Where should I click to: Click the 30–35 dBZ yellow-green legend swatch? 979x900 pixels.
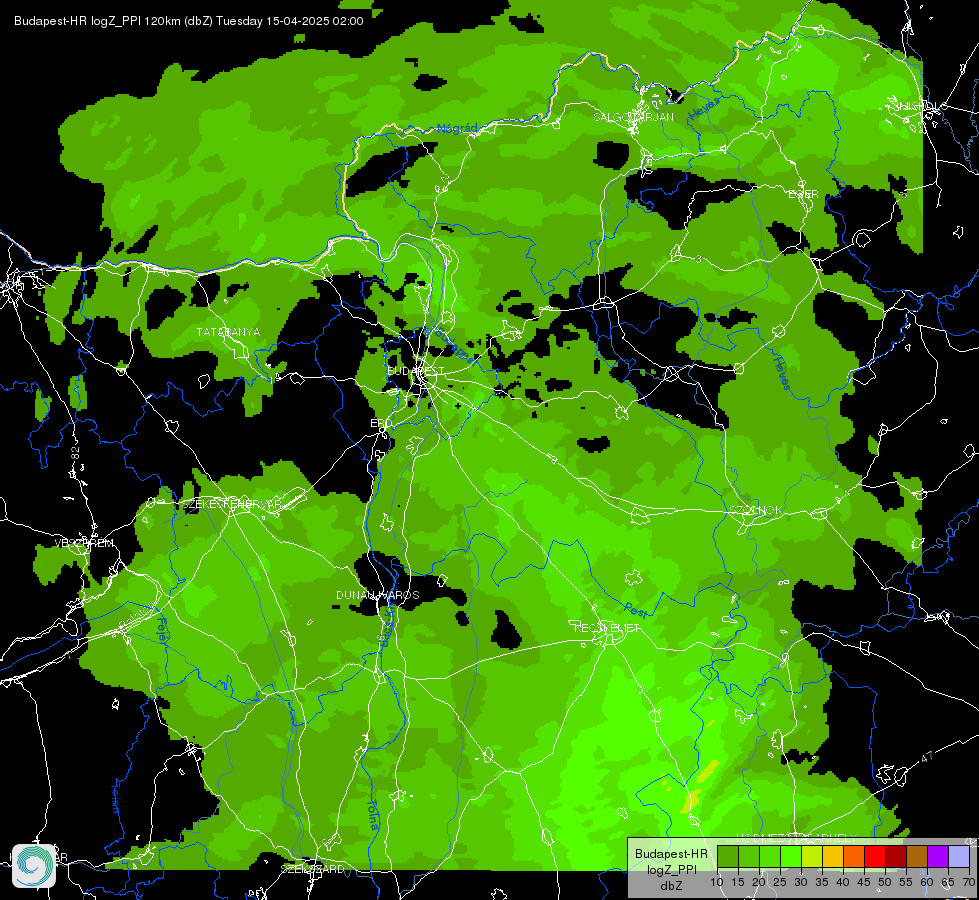(812, 857)
